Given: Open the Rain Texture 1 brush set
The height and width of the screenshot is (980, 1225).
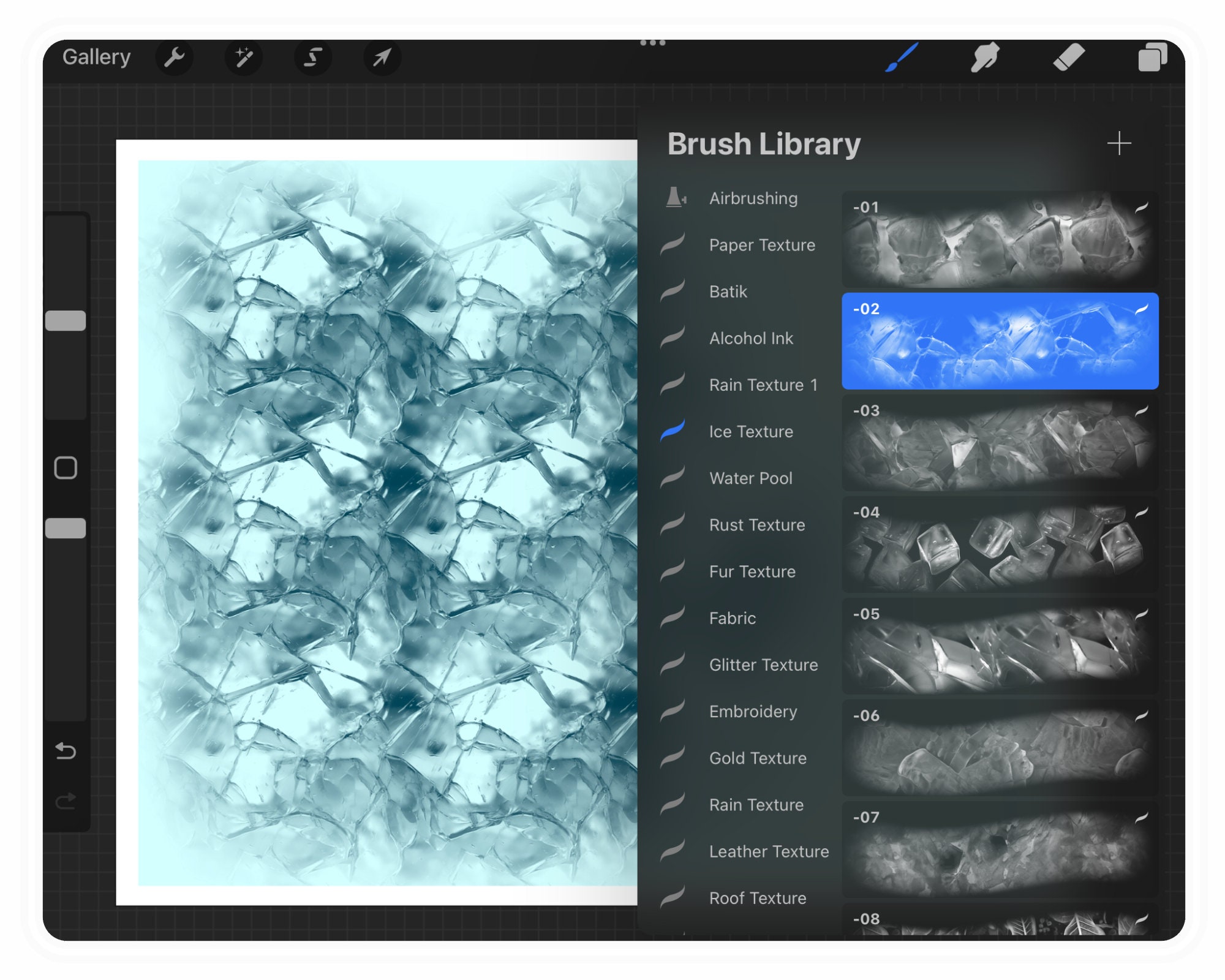Looking at the screenshot, I should [763, 385].
